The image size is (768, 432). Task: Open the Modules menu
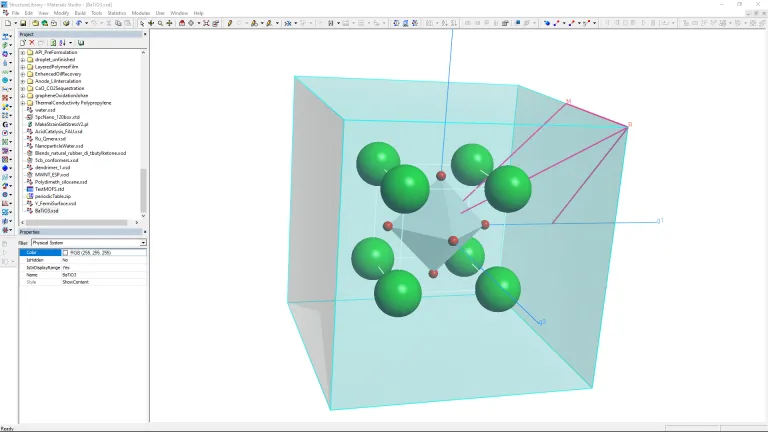[x=141, y=13]
